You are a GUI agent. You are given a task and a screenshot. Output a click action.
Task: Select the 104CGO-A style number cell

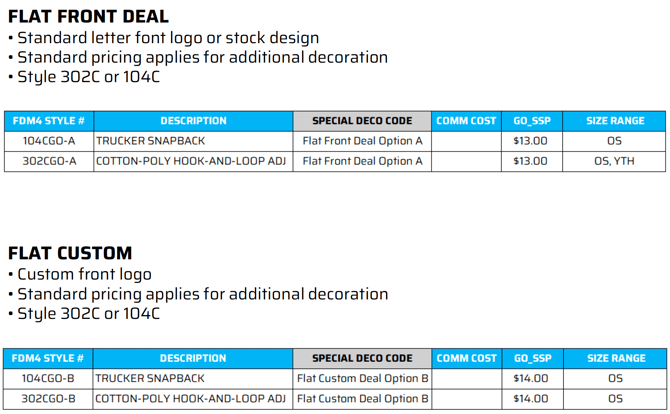click(49, 141)
